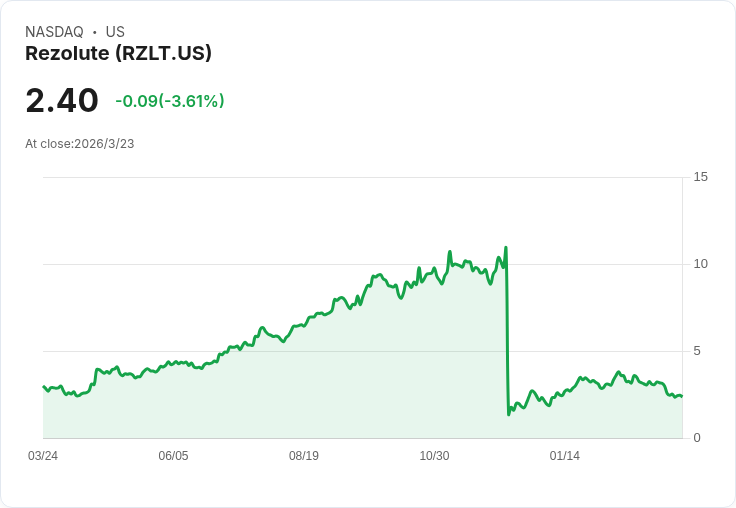Click the NASDAQ exchange label
Viewport: 736px width, 508px height.
[54, 32]
